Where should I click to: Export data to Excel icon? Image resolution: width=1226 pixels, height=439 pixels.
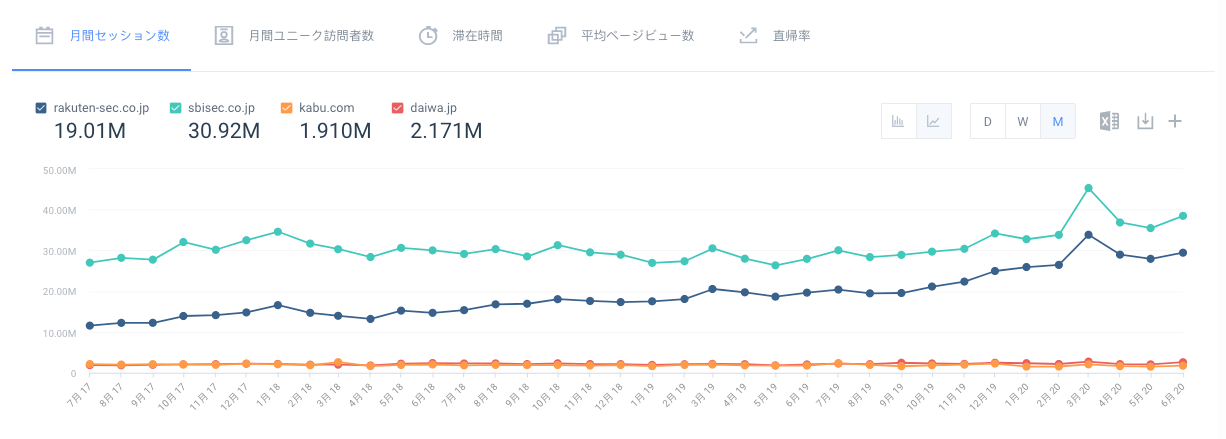tap(1108, 121)
